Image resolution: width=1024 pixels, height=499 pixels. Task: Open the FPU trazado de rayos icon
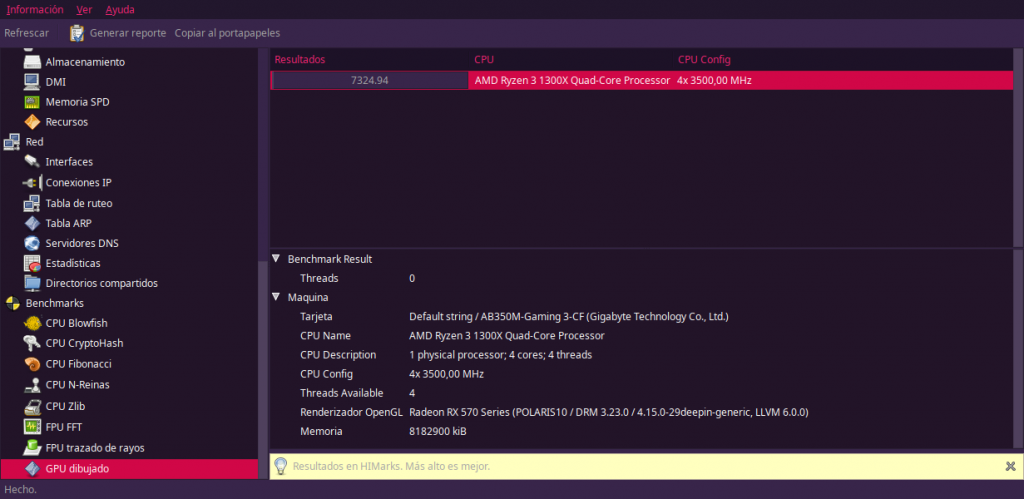pos(32,448)
